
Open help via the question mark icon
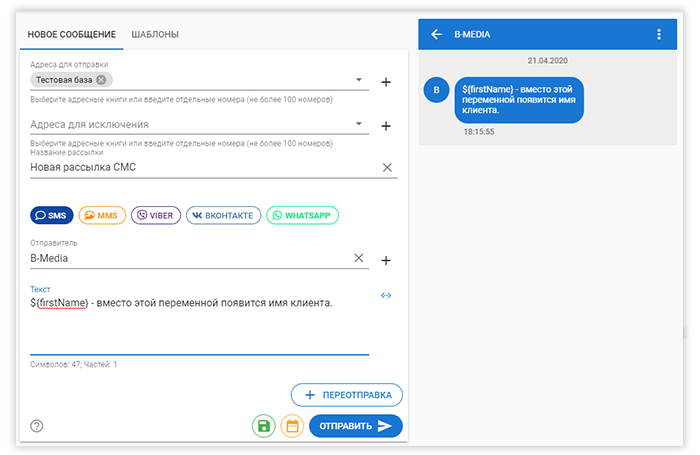pos(37,426)
